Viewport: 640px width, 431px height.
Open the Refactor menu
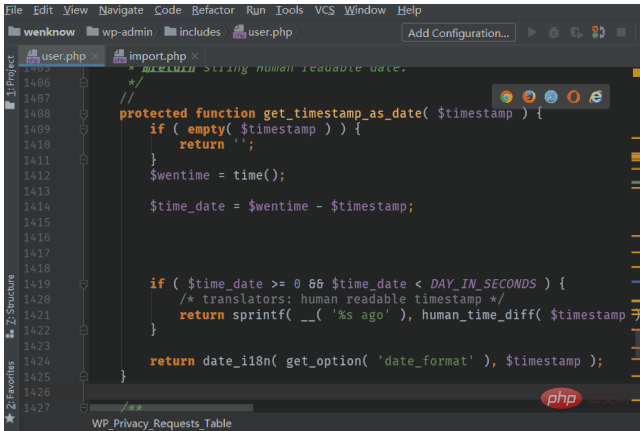click(x=213, y=10)
